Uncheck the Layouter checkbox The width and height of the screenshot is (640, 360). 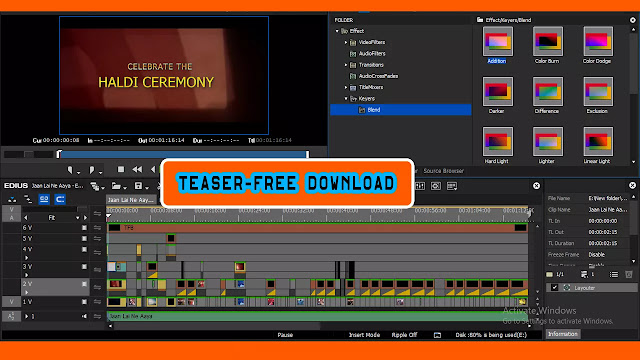(x=554, y=288)
